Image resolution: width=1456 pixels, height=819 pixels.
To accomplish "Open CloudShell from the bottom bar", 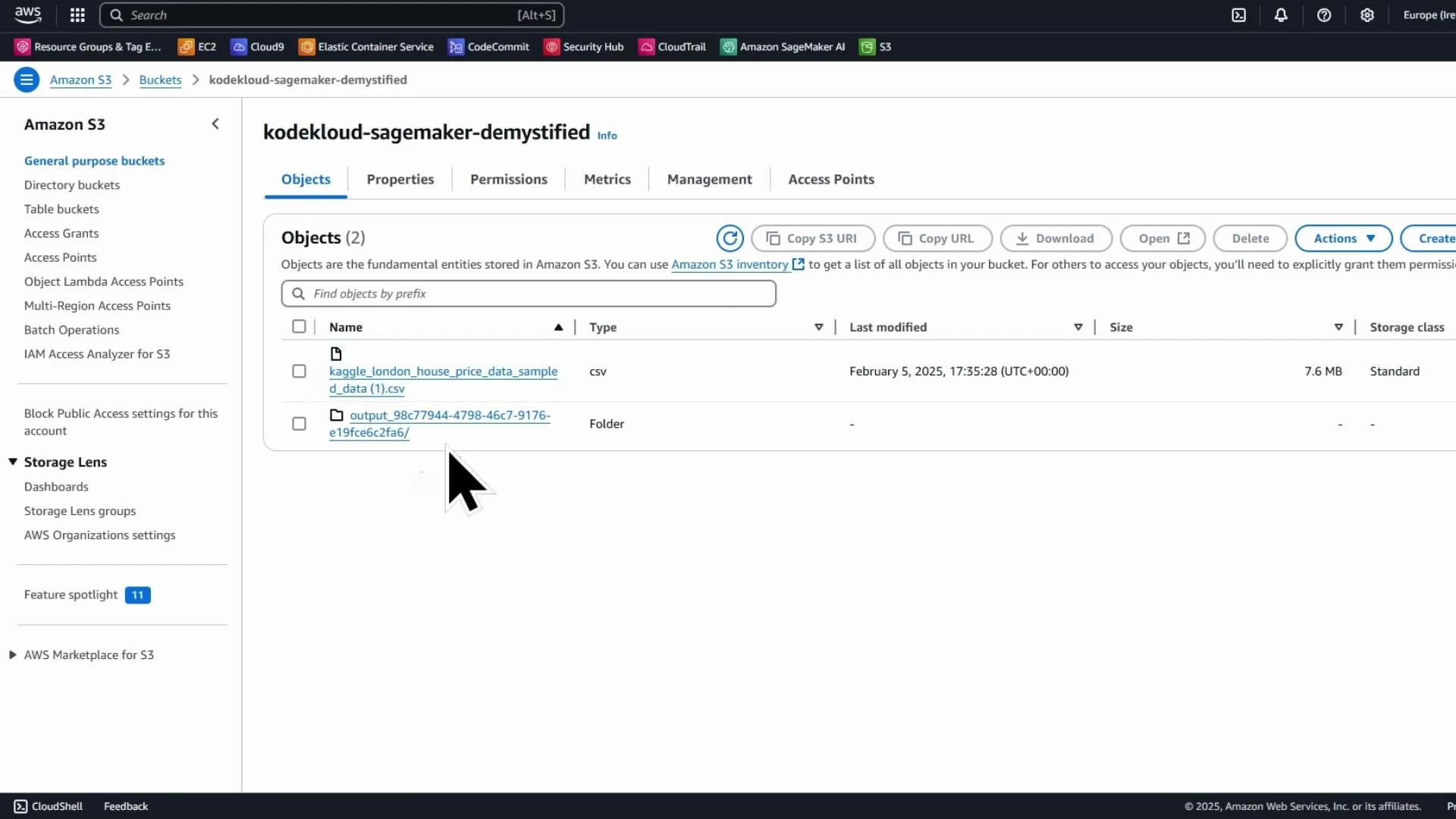I will pyautogui.click(x=49, y=806).
